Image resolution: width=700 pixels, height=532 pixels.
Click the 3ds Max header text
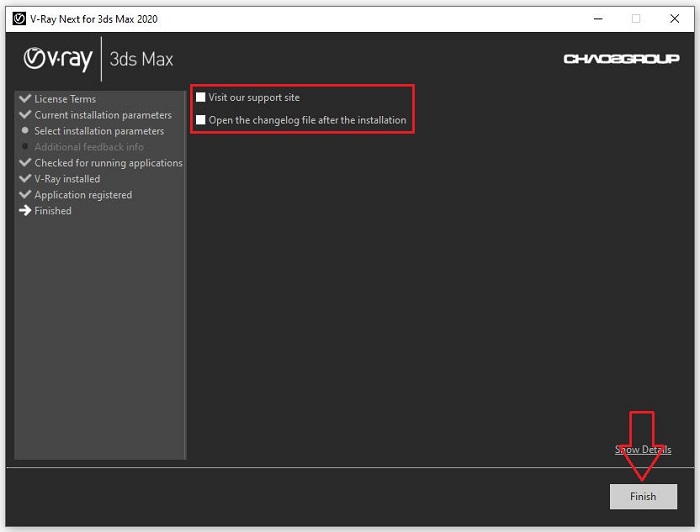coord(142,59)
